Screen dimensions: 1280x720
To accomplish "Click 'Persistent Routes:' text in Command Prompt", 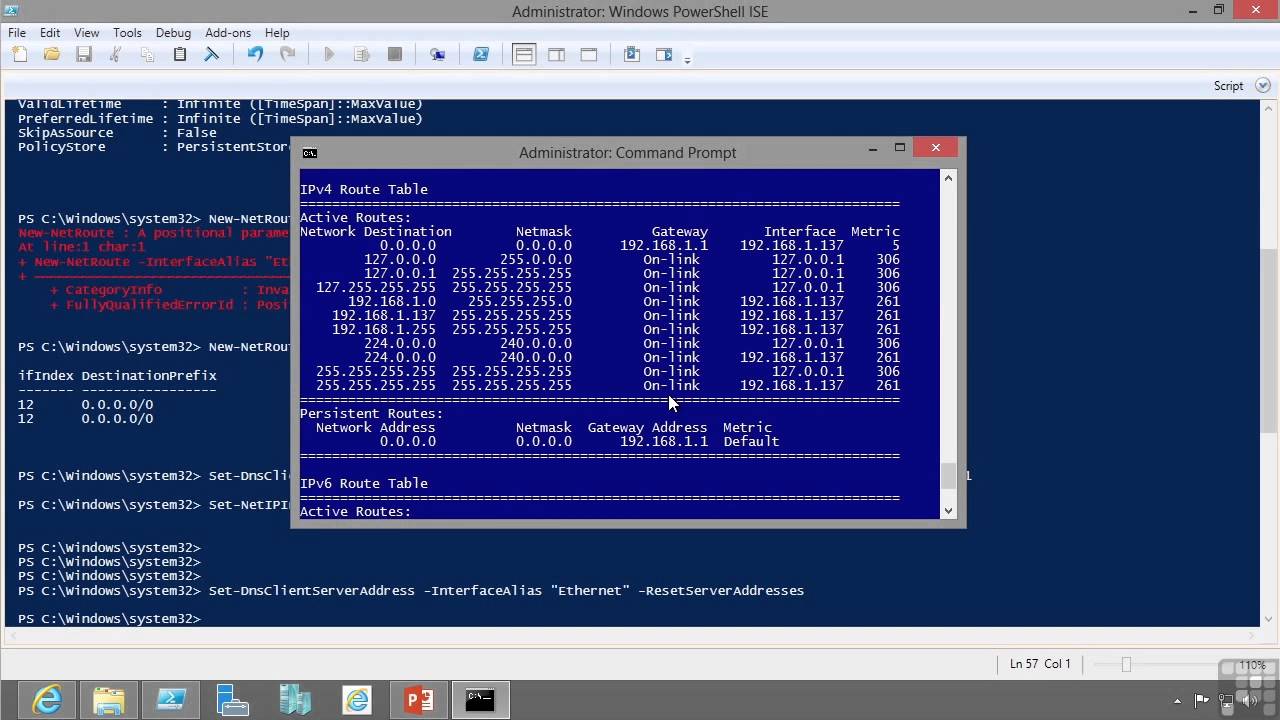I will click(371, 413).
